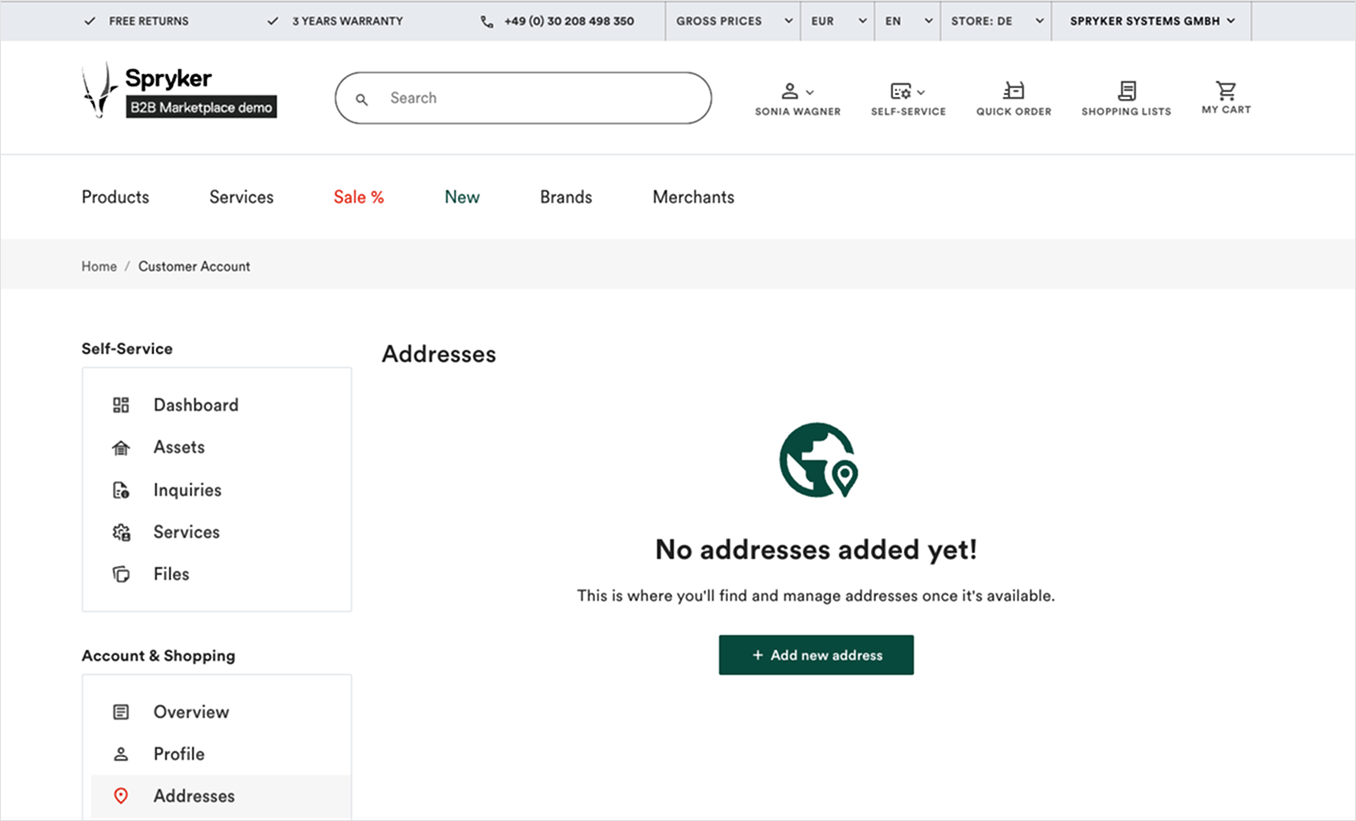This screenshot has width=1356, height=821.
Task: Open Services icon in Self-Service sidebar
Action: [121, 532]
